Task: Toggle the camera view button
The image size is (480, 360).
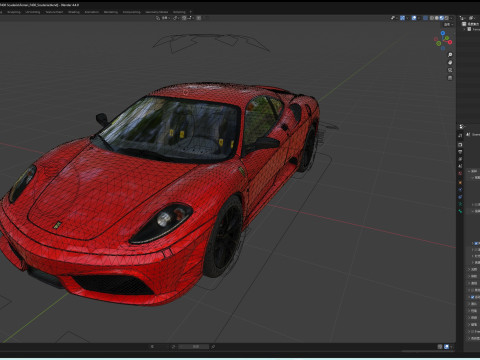Action: point(450,70)
